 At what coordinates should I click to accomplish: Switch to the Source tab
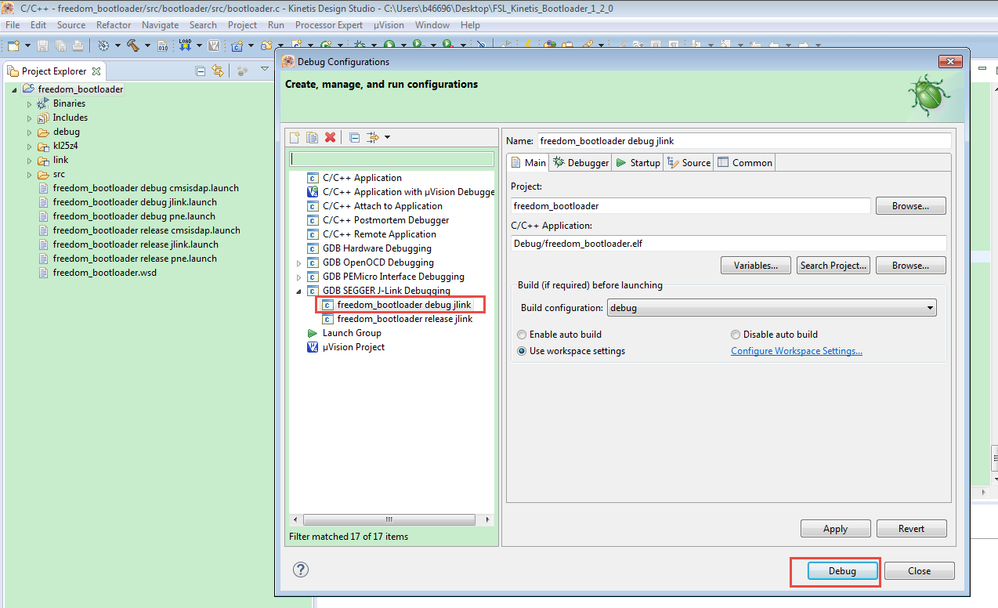click(x=689, y=162)
